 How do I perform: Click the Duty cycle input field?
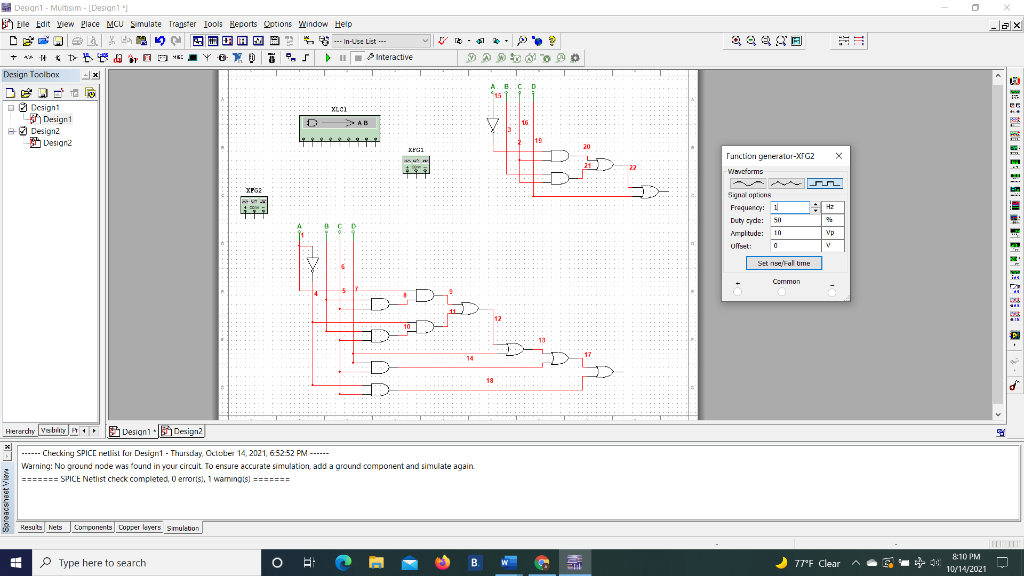pyautogui.click(x=794, y=219)
